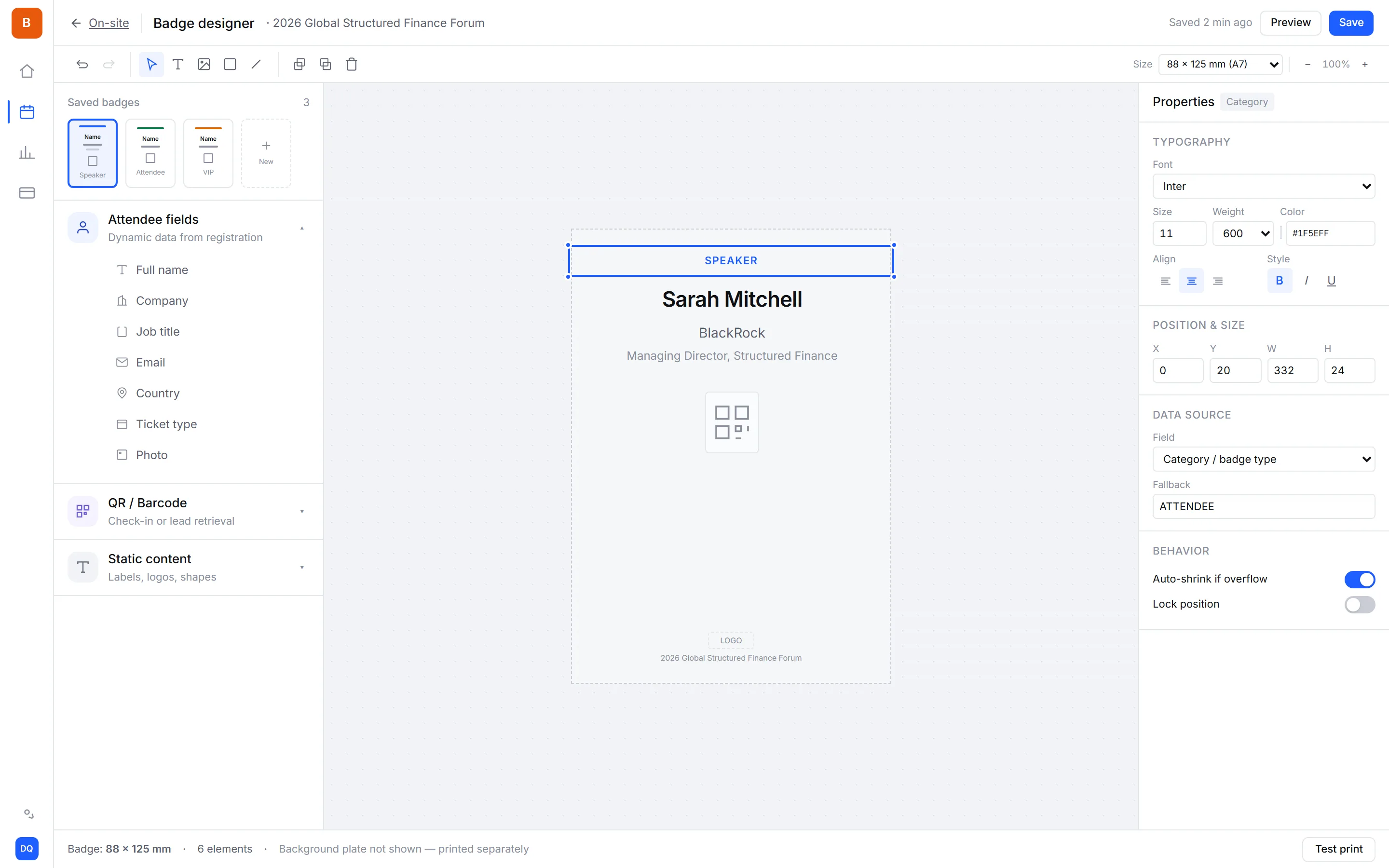Select the Attendee saved badge
Viewport: 1389px width, 868px height.
[150, 153]
